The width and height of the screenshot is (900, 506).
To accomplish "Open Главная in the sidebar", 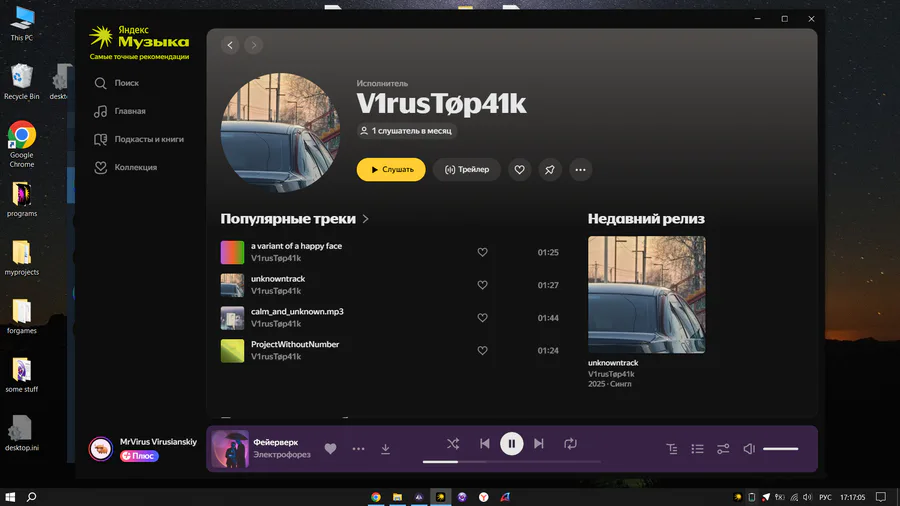I will pos(120,111).
